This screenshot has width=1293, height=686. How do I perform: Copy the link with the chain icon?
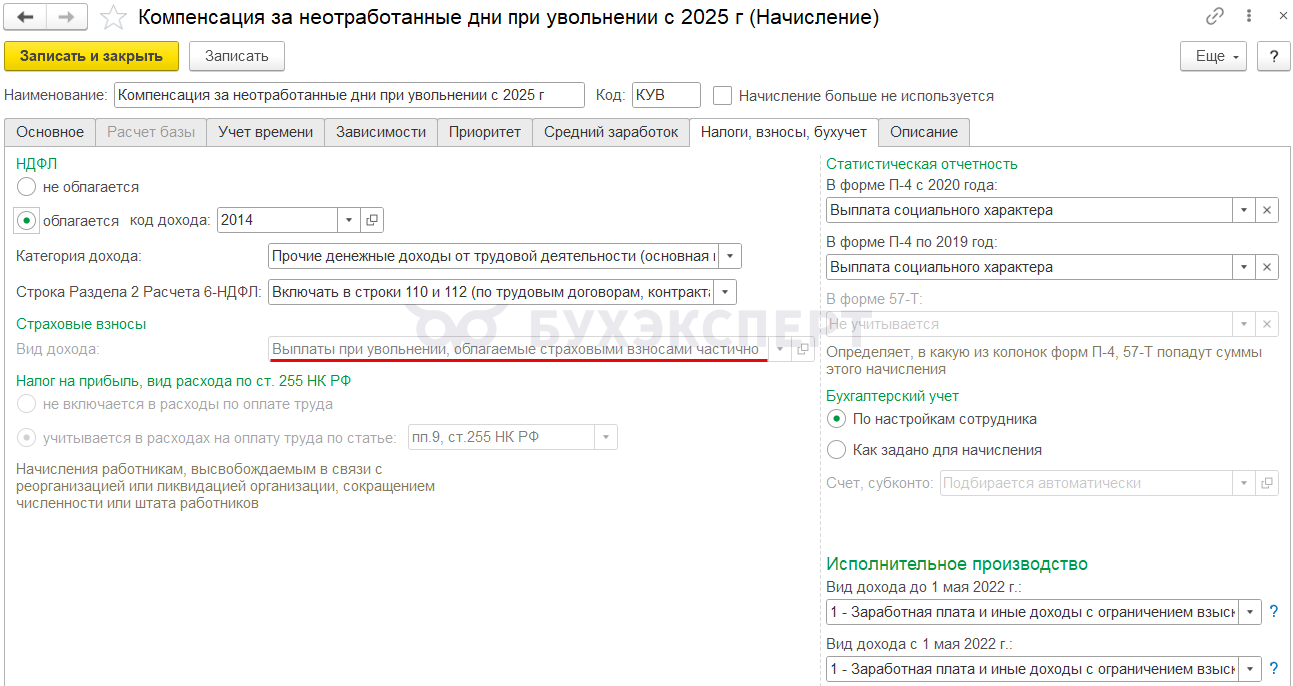[x=1215, y=16]
